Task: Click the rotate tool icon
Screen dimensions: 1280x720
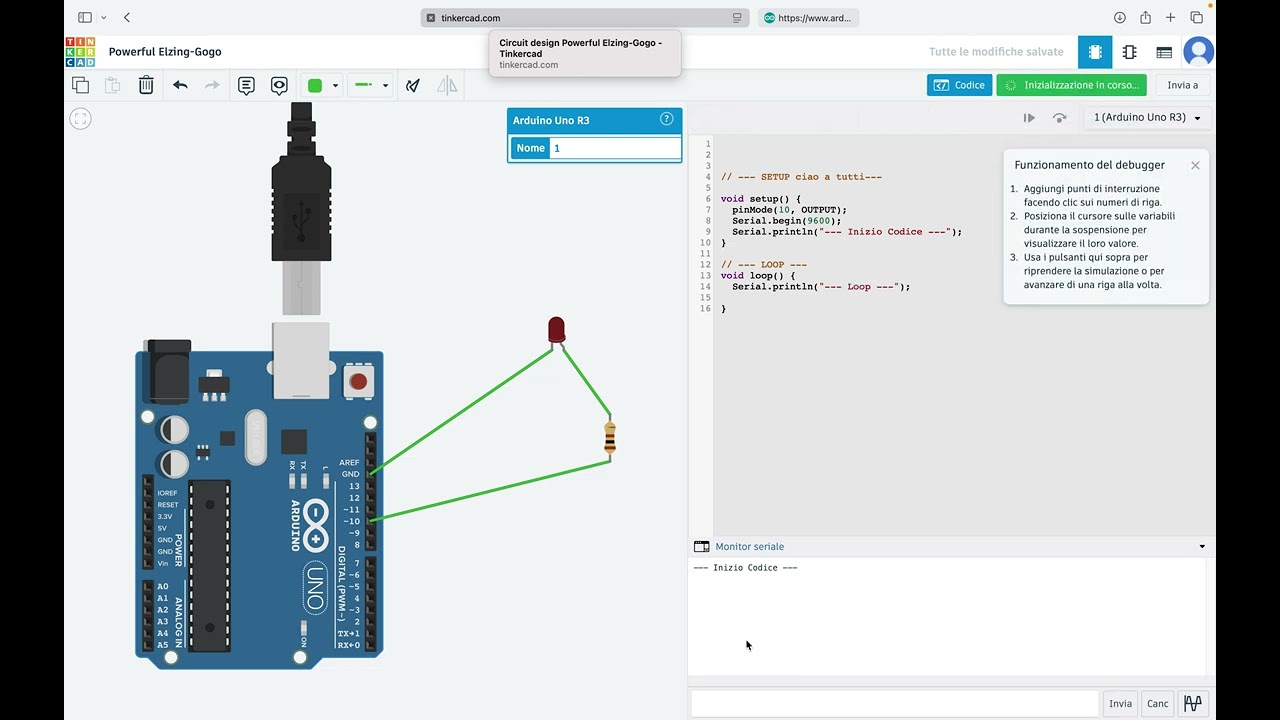Action: tap(413, 85)
